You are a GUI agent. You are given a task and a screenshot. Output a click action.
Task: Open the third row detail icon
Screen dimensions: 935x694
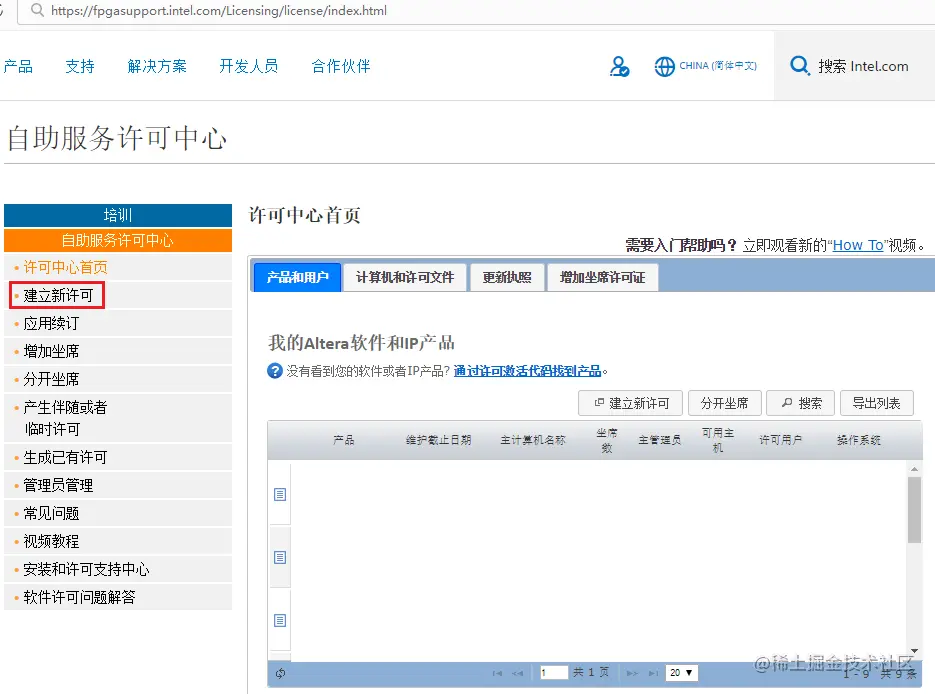[x=280, y=621]
